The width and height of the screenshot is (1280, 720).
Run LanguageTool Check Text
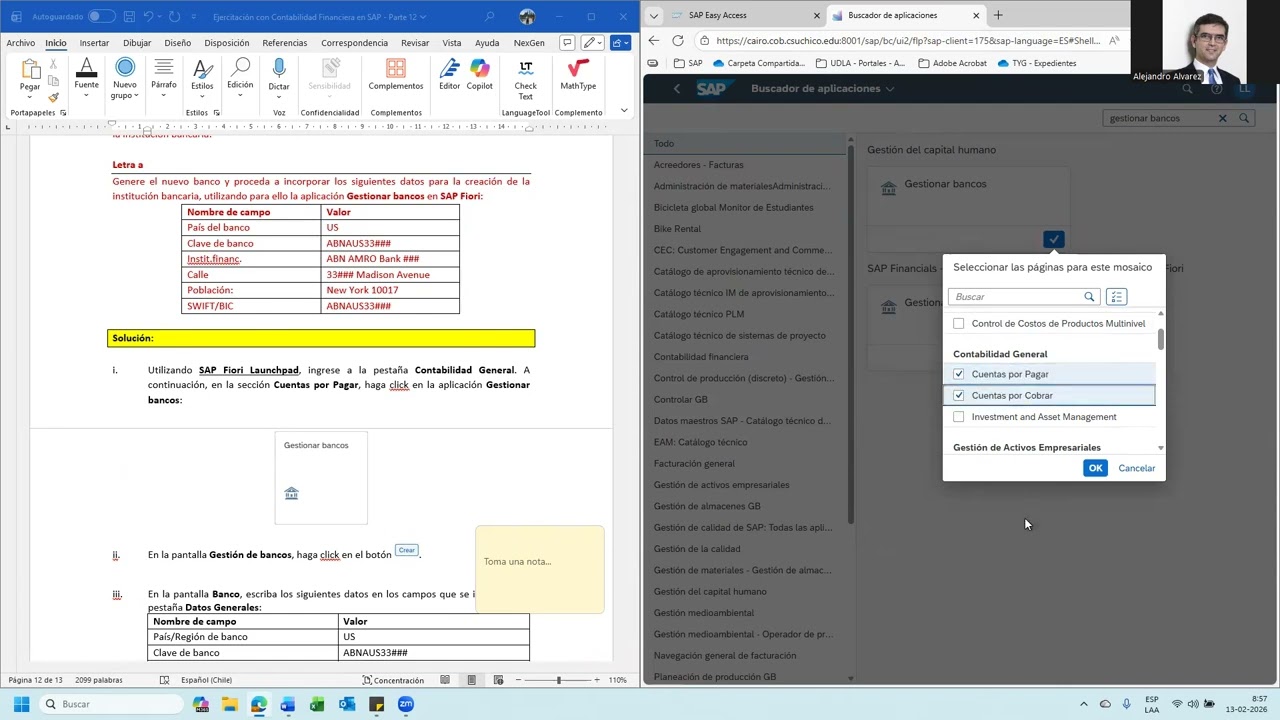pyautogui.click(x=525, y=78)
